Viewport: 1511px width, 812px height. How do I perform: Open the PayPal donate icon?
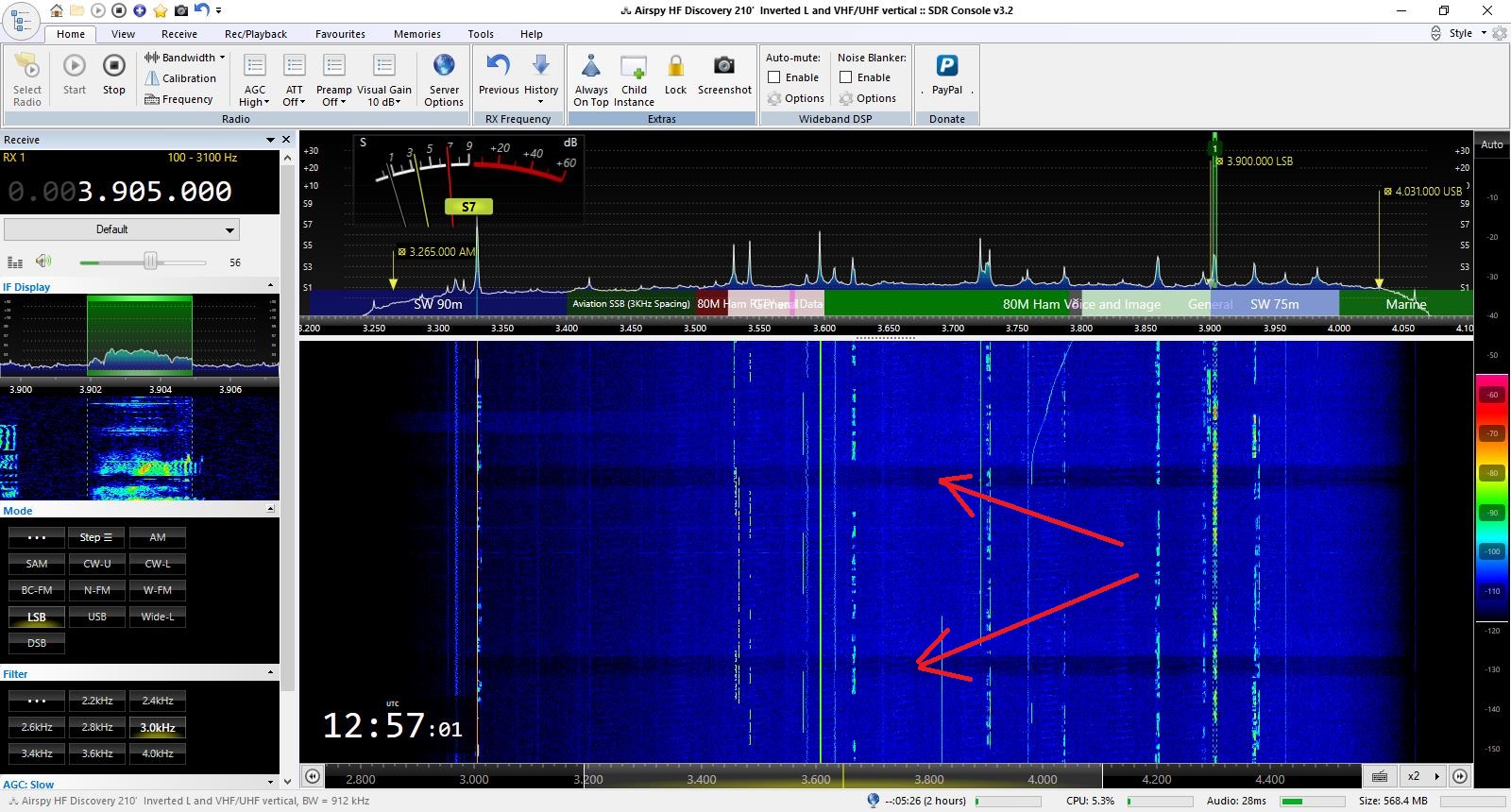click(x=946, y=66)
